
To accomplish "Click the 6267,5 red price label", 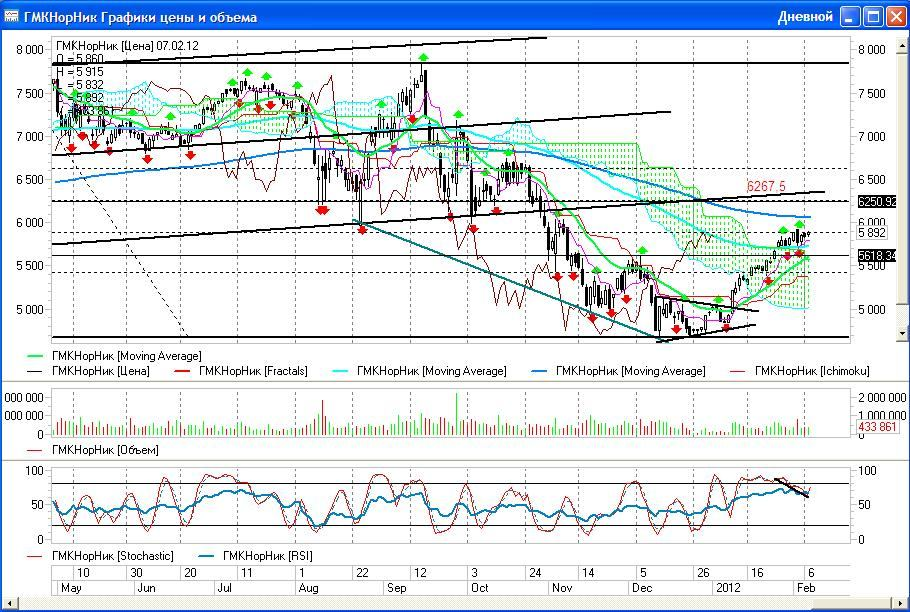I will (765, 186).
